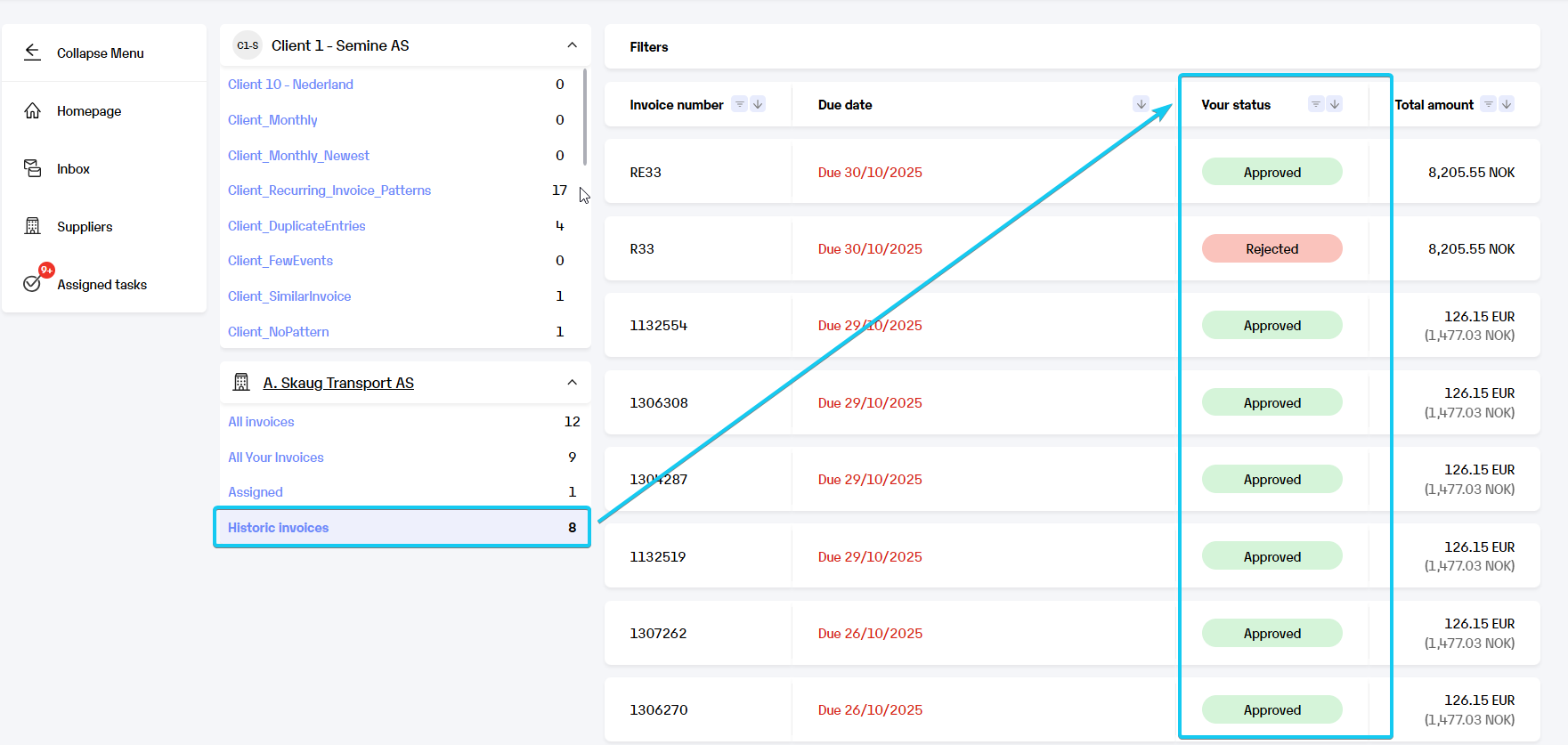The image size is (1568, 745).
Task: Open invoice 1307262 row
Action: point(1072,633)
